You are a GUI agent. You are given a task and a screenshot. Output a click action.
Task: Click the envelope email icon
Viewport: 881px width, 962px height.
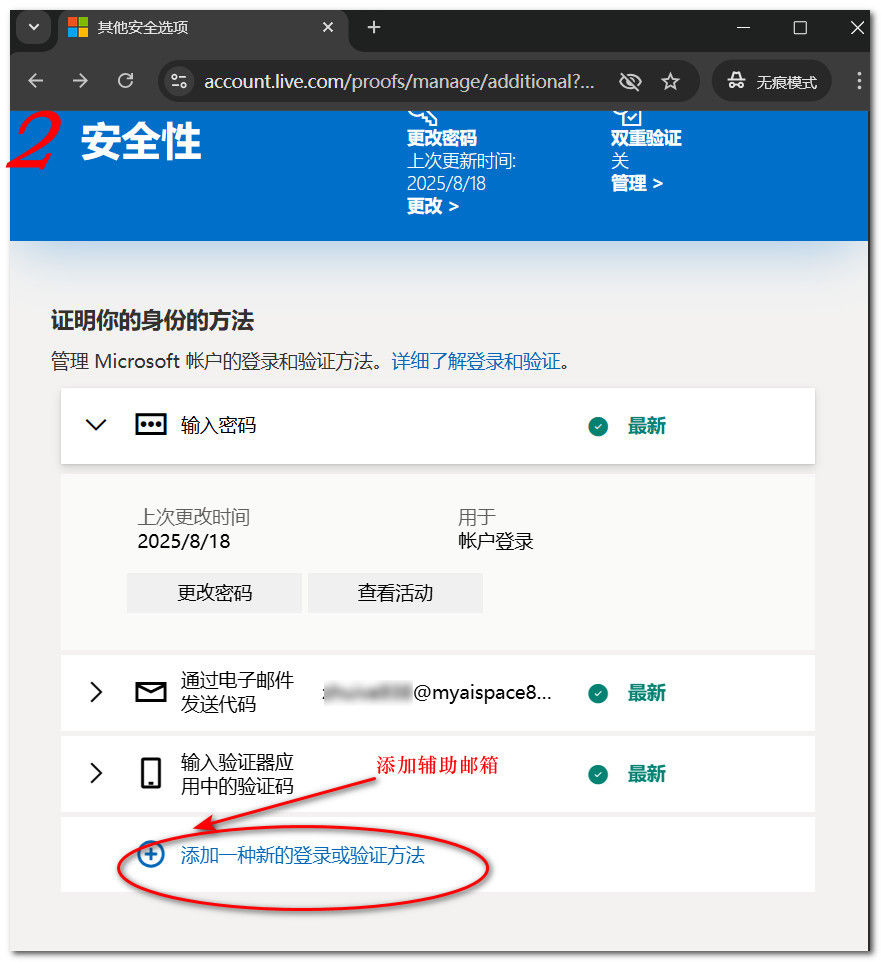click(x=151, y=693)
